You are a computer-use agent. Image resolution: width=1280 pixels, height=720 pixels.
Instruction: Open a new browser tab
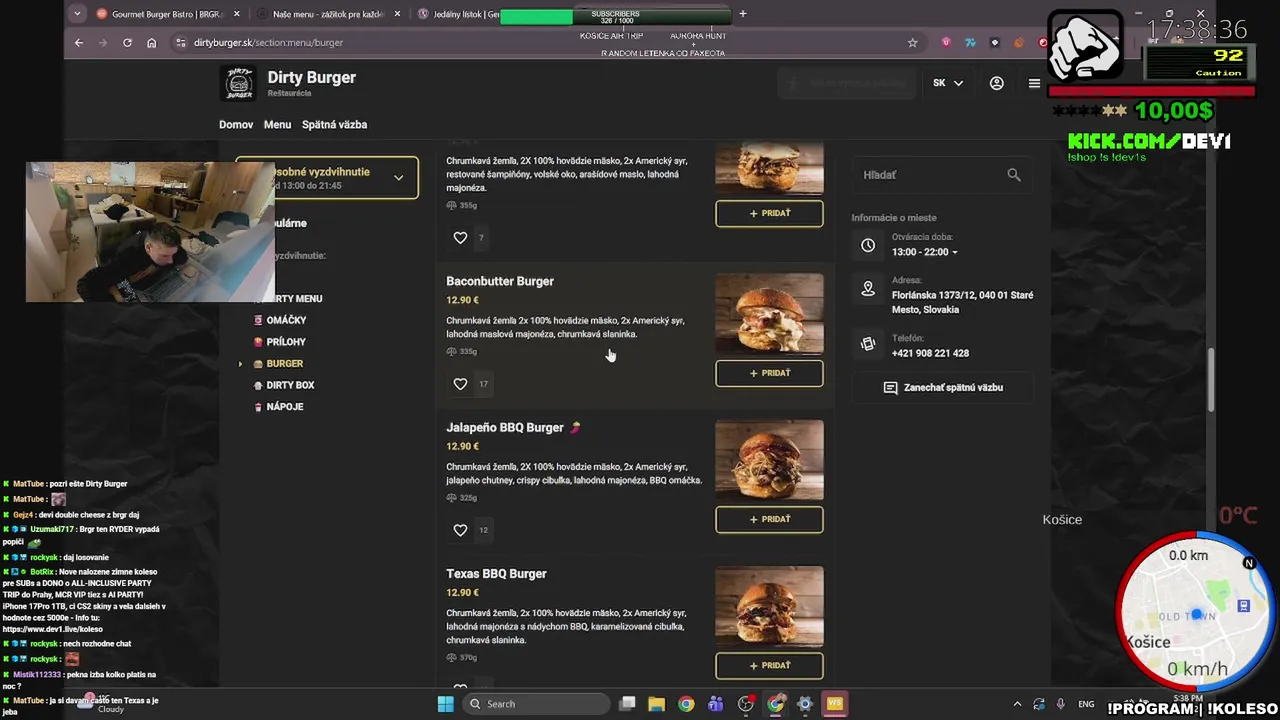[742, 14]
